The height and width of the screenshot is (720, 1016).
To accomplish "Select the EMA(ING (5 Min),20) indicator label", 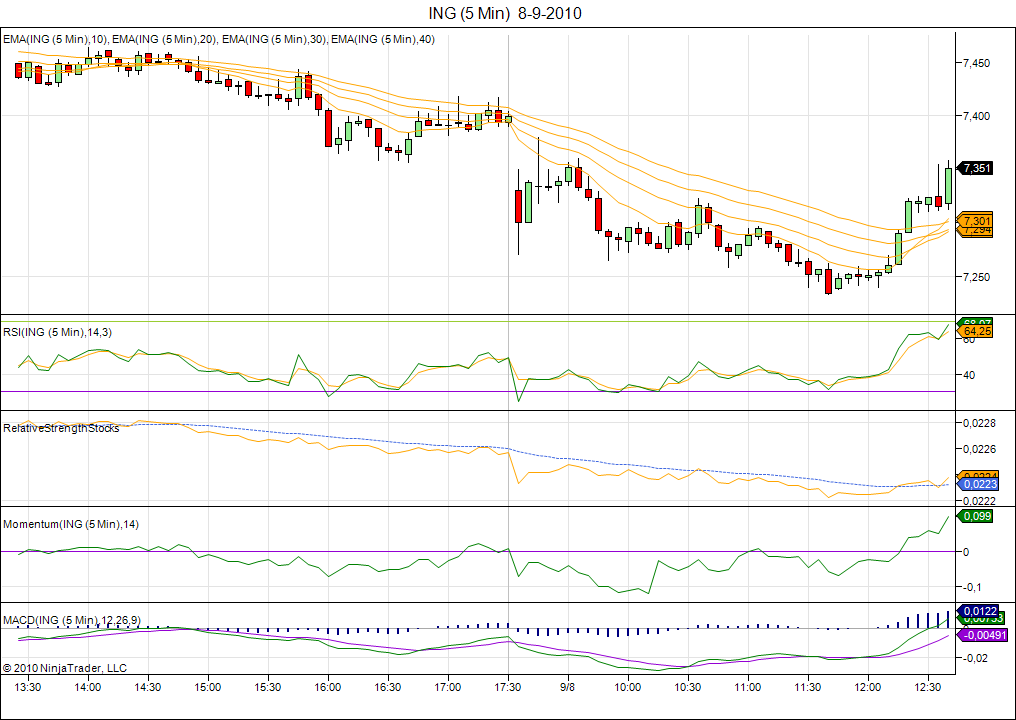I will click(165, 40).
